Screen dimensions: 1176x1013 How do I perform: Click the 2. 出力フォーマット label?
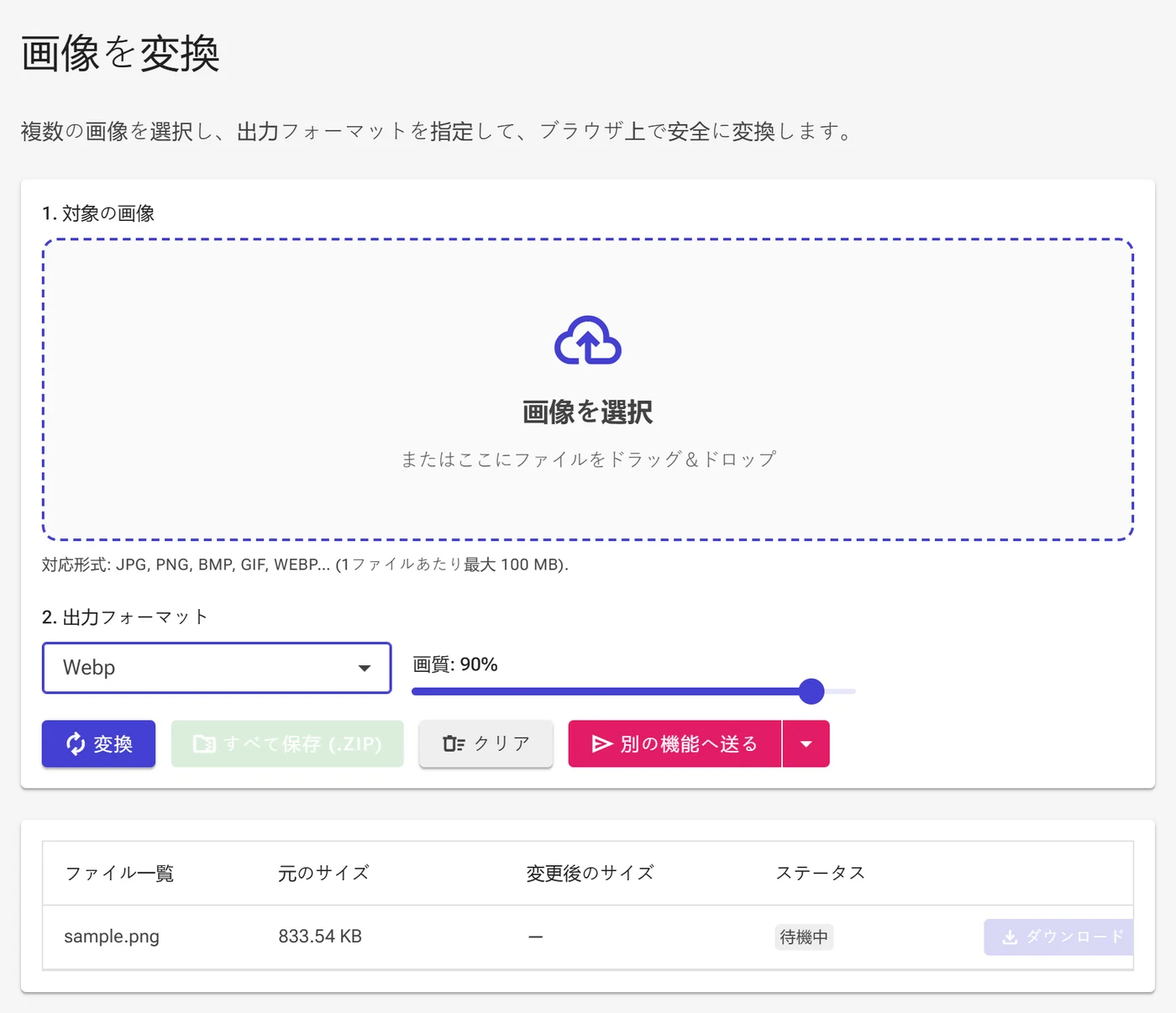pyautogui.click(x=125, y=617)
